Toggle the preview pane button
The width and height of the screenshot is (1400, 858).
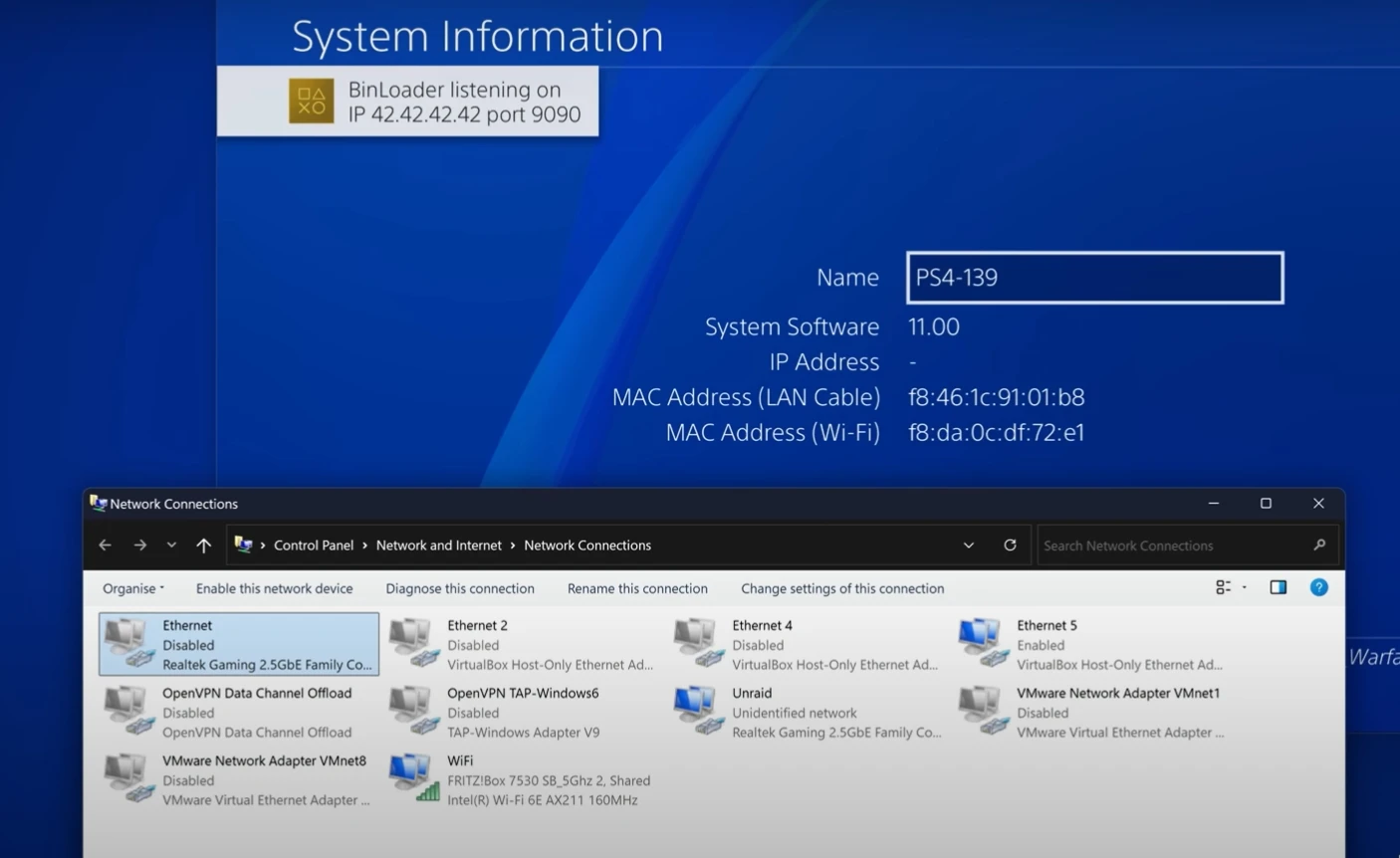[1278, 587]
